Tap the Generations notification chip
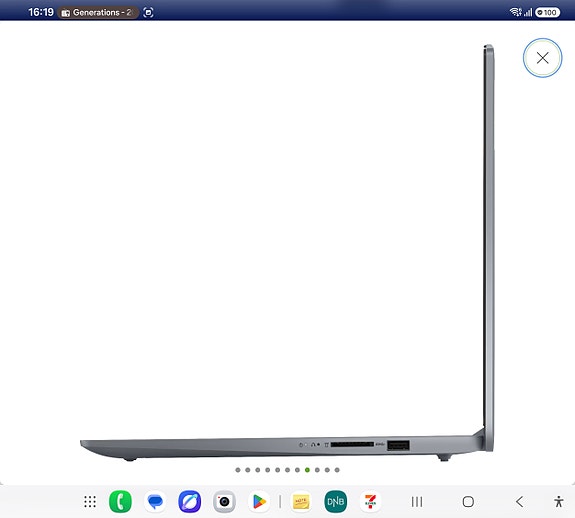 tap(98, 12)
